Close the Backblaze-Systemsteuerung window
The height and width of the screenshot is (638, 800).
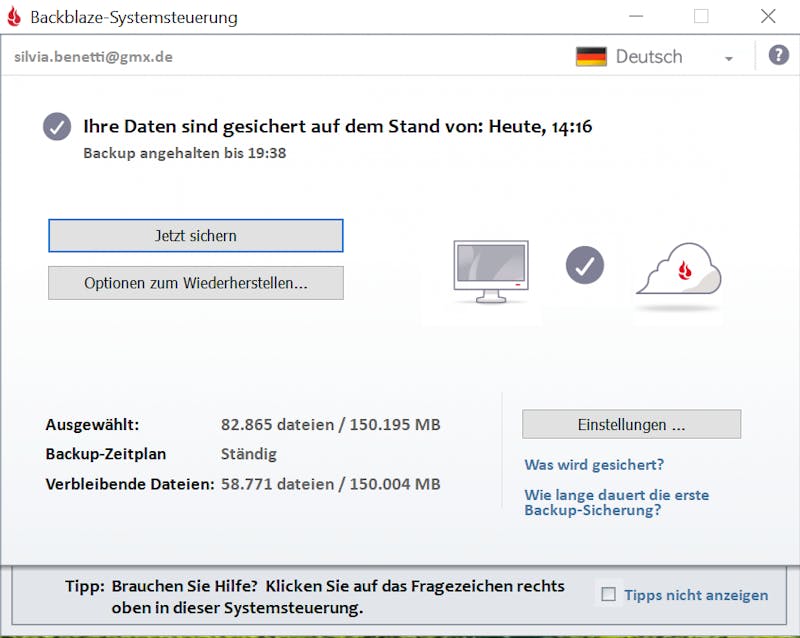(768, 16)
